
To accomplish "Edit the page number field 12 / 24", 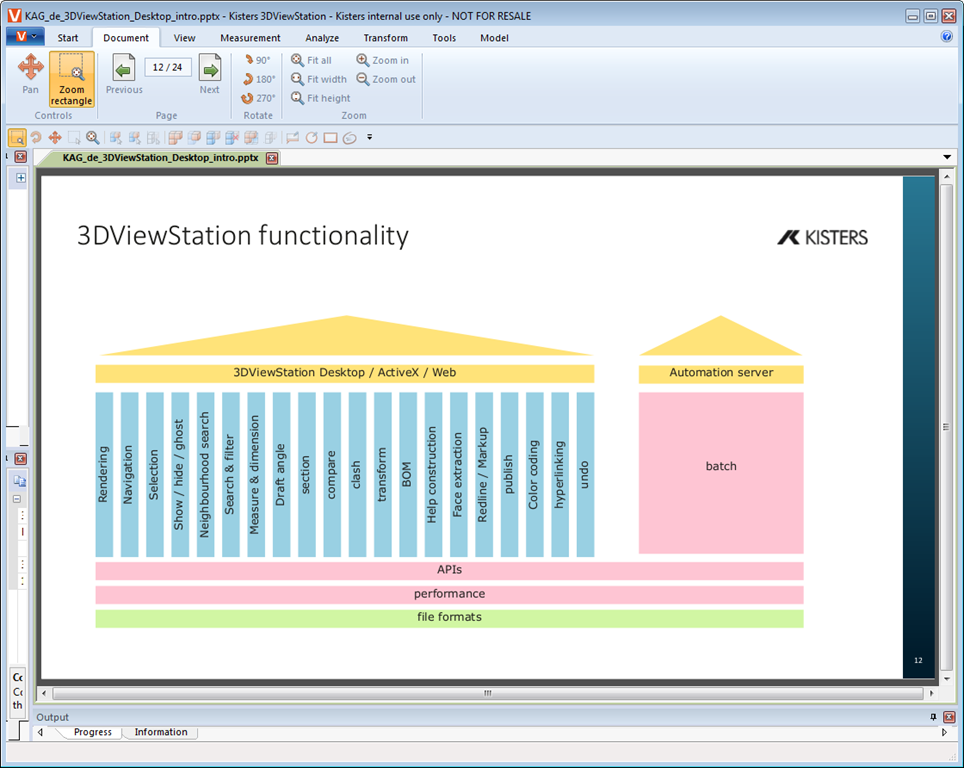I will (168, 67).
